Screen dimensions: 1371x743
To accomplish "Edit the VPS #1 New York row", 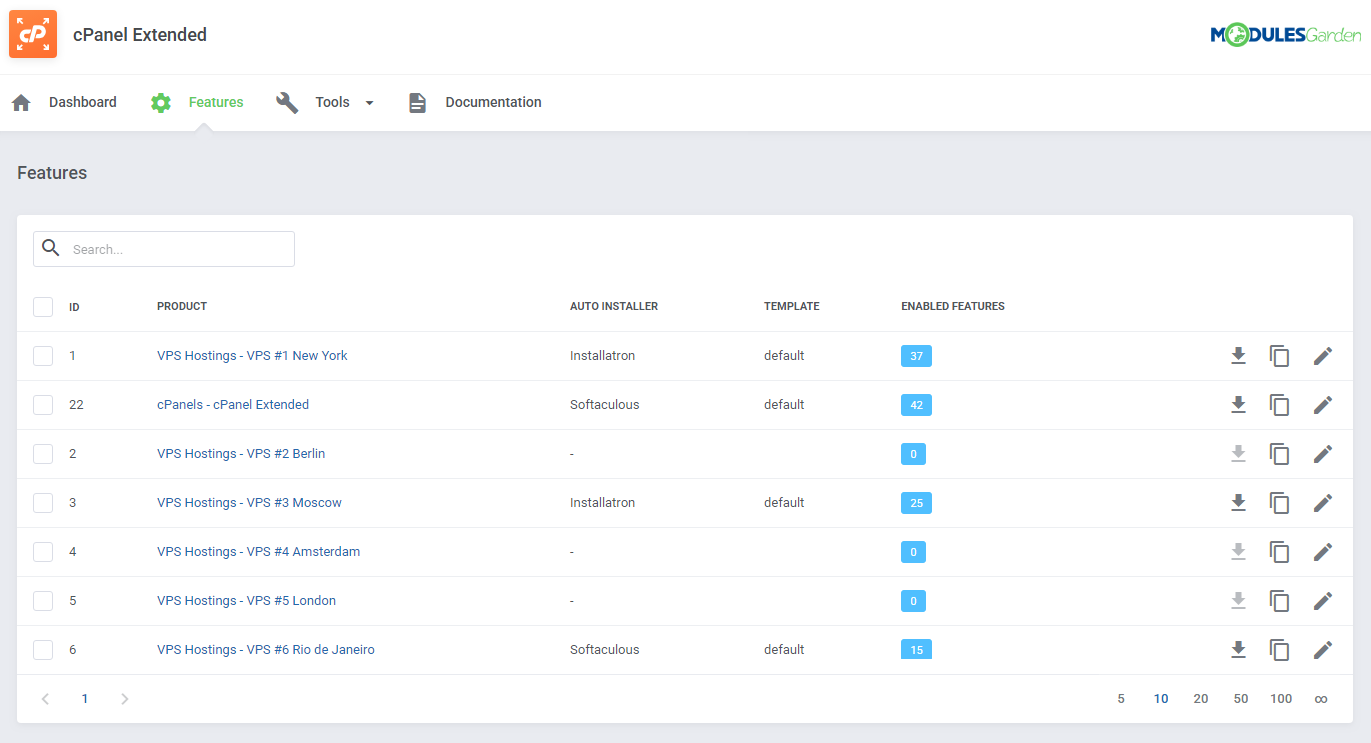I will (1323, 355).
